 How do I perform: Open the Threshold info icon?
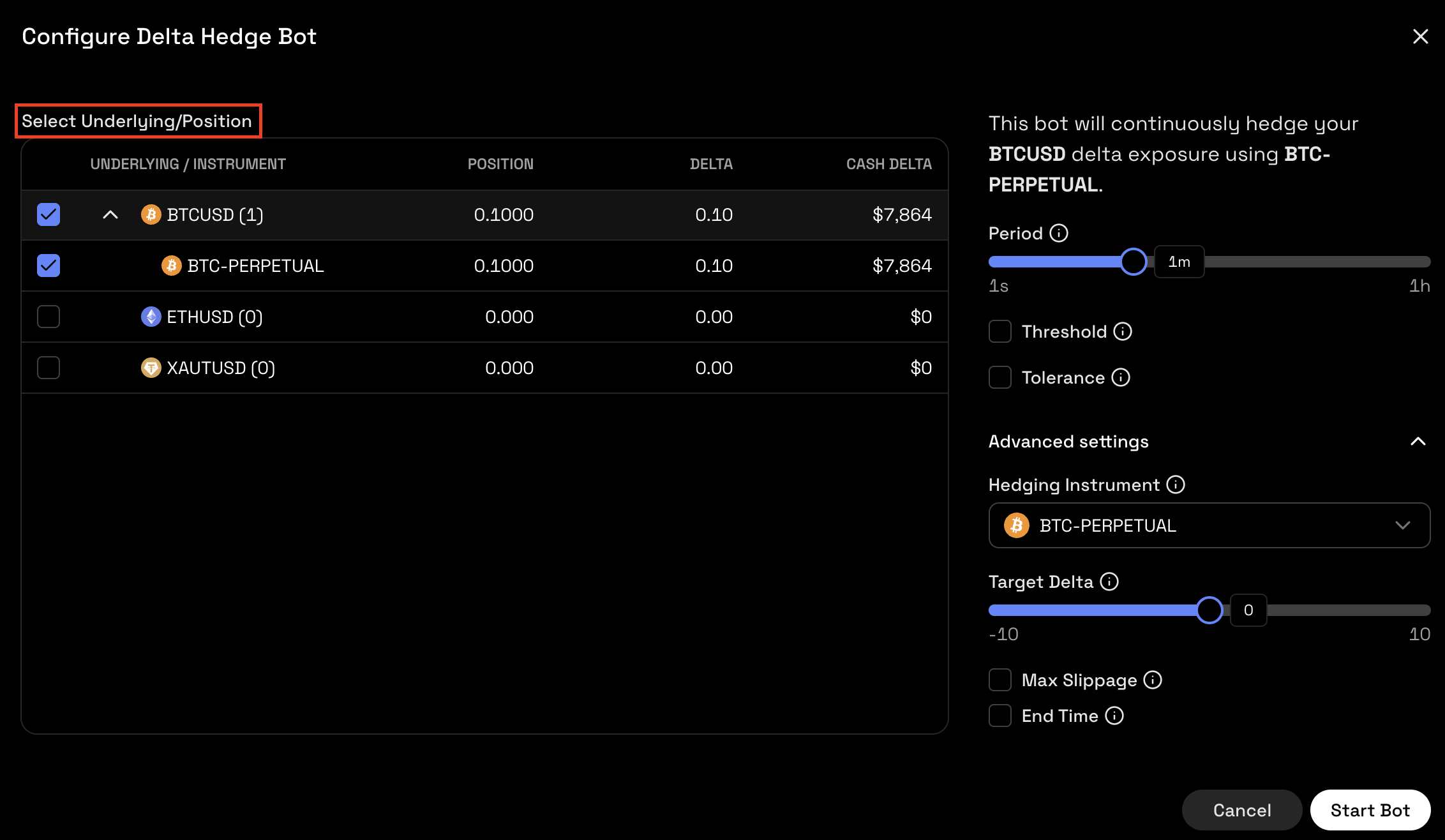[x=1123, y=332]
